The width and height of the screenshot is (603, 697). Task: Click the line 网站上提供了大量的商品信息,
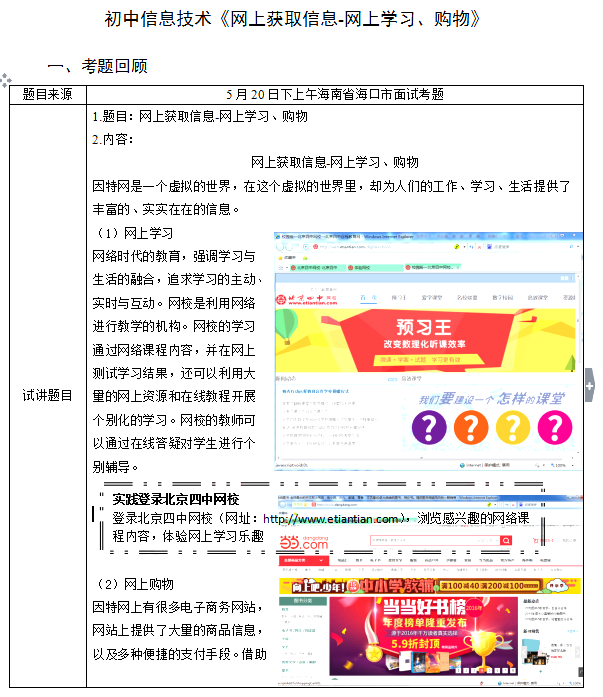pos(177,630)
